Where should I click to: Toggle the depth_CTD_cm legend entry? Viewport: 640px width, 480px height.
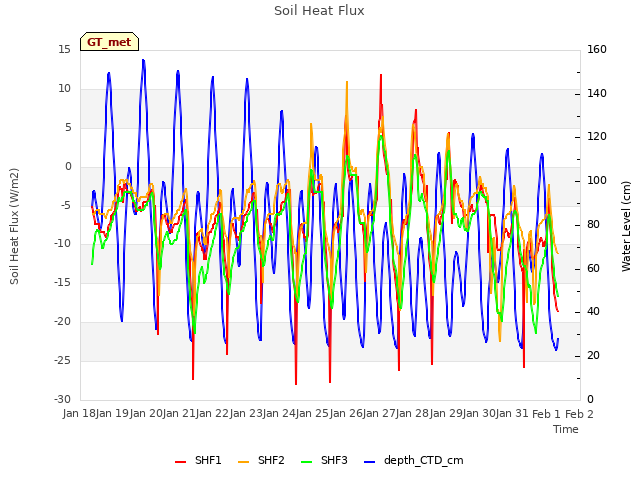[x=413, y=460]
